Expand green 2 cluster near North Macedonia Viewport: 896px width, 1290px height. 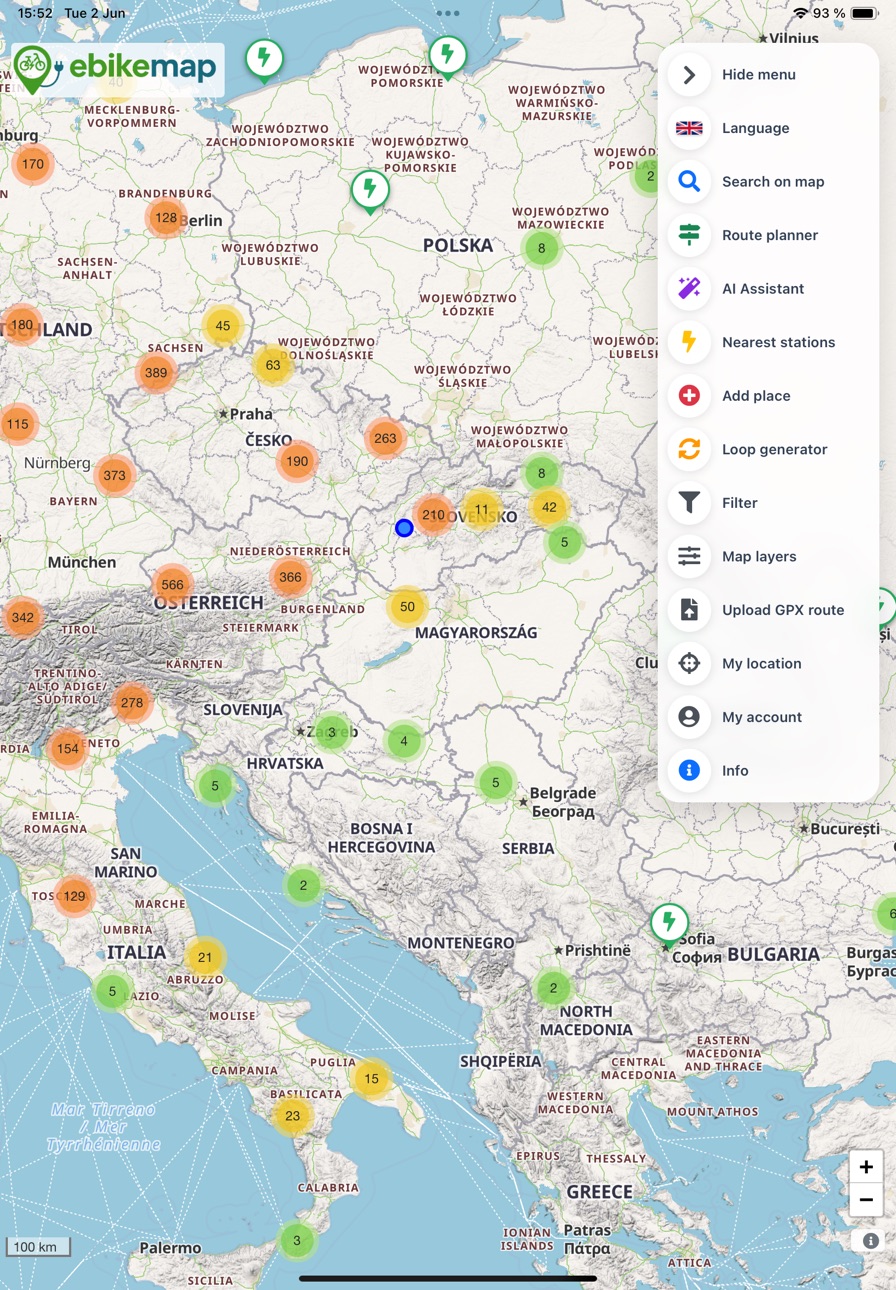(x=553, y=988)
